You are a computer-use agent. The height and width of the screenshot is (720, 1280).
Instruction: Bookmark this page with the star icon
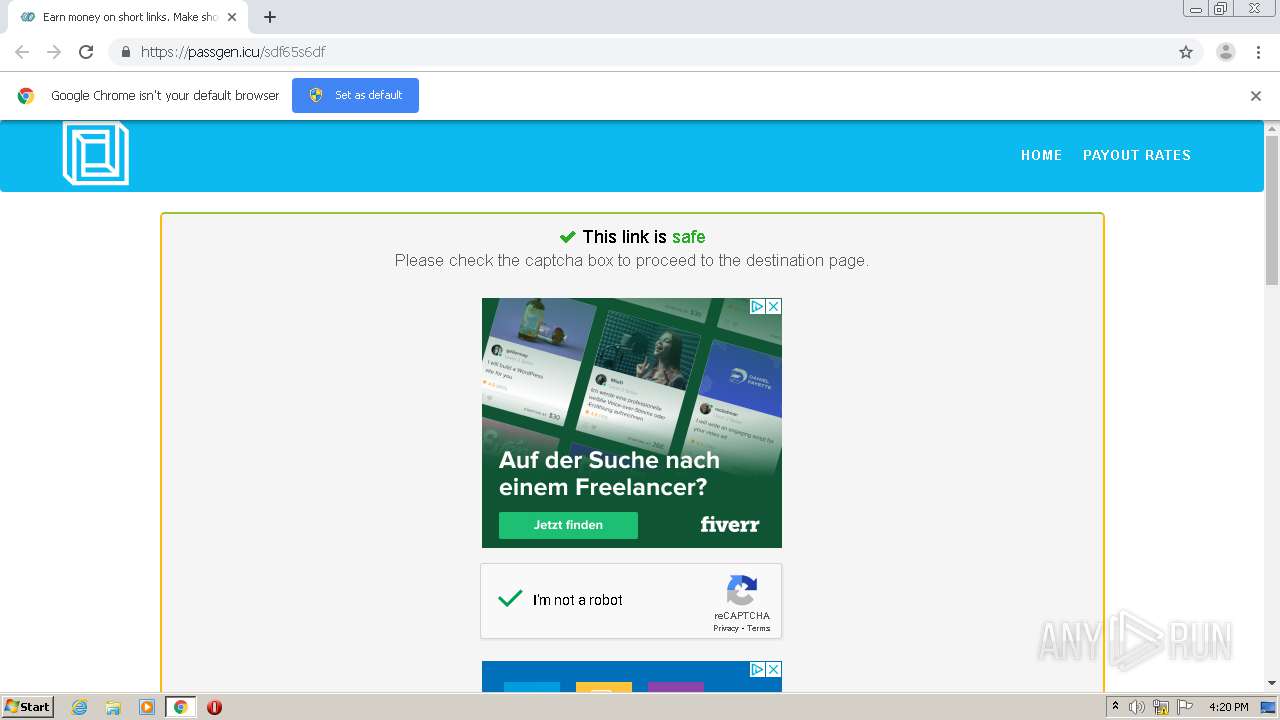point(1186,52)
